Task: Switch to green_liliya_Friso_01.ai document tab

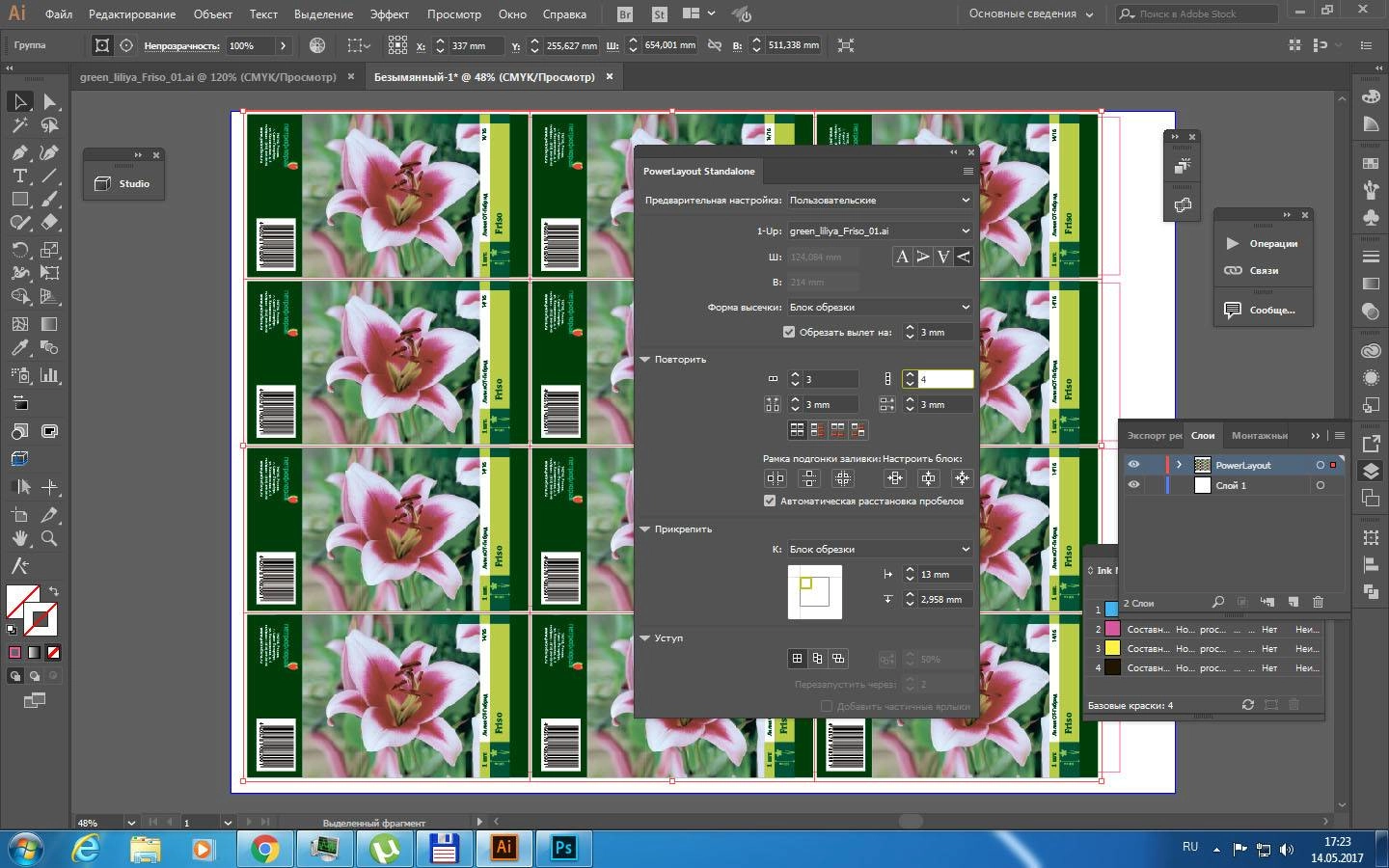Action: 208,76
